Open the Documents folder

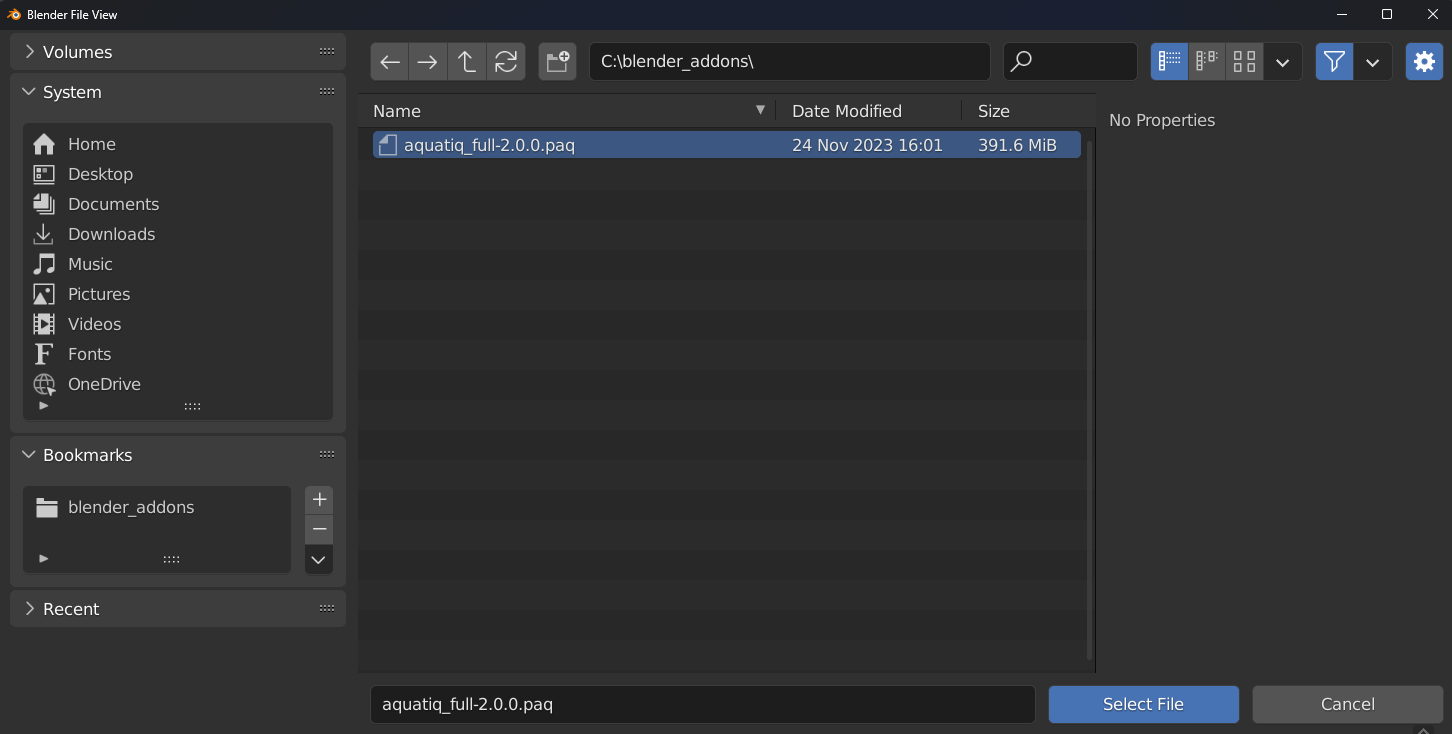113,203
